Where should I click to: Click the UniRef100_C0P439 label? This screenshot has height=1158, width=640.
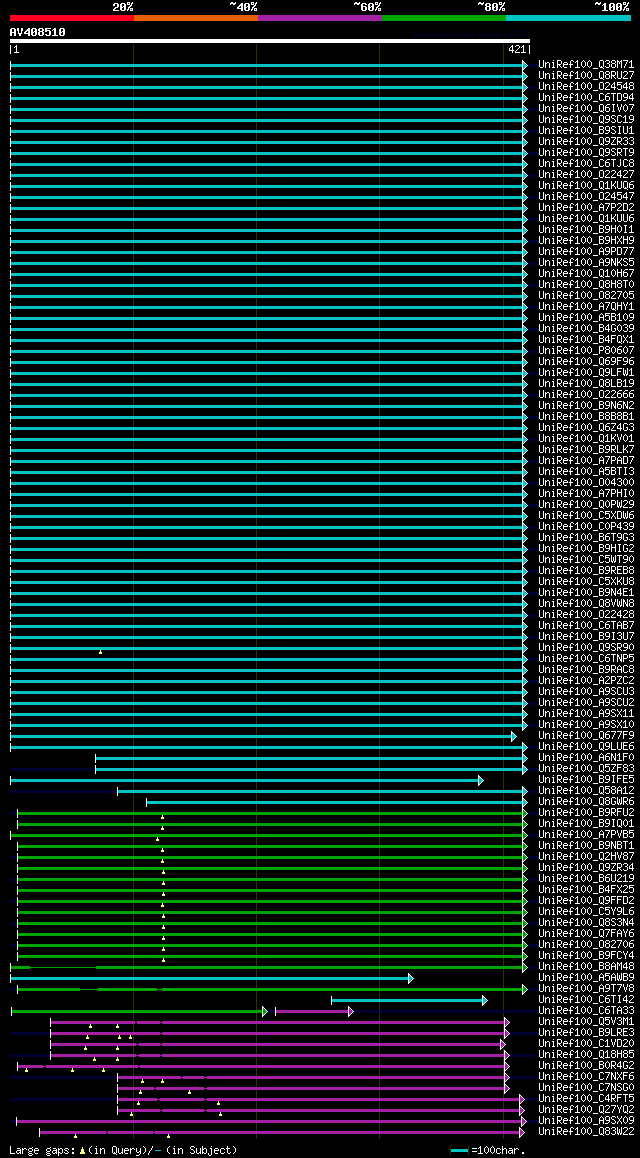click(586, 527)
